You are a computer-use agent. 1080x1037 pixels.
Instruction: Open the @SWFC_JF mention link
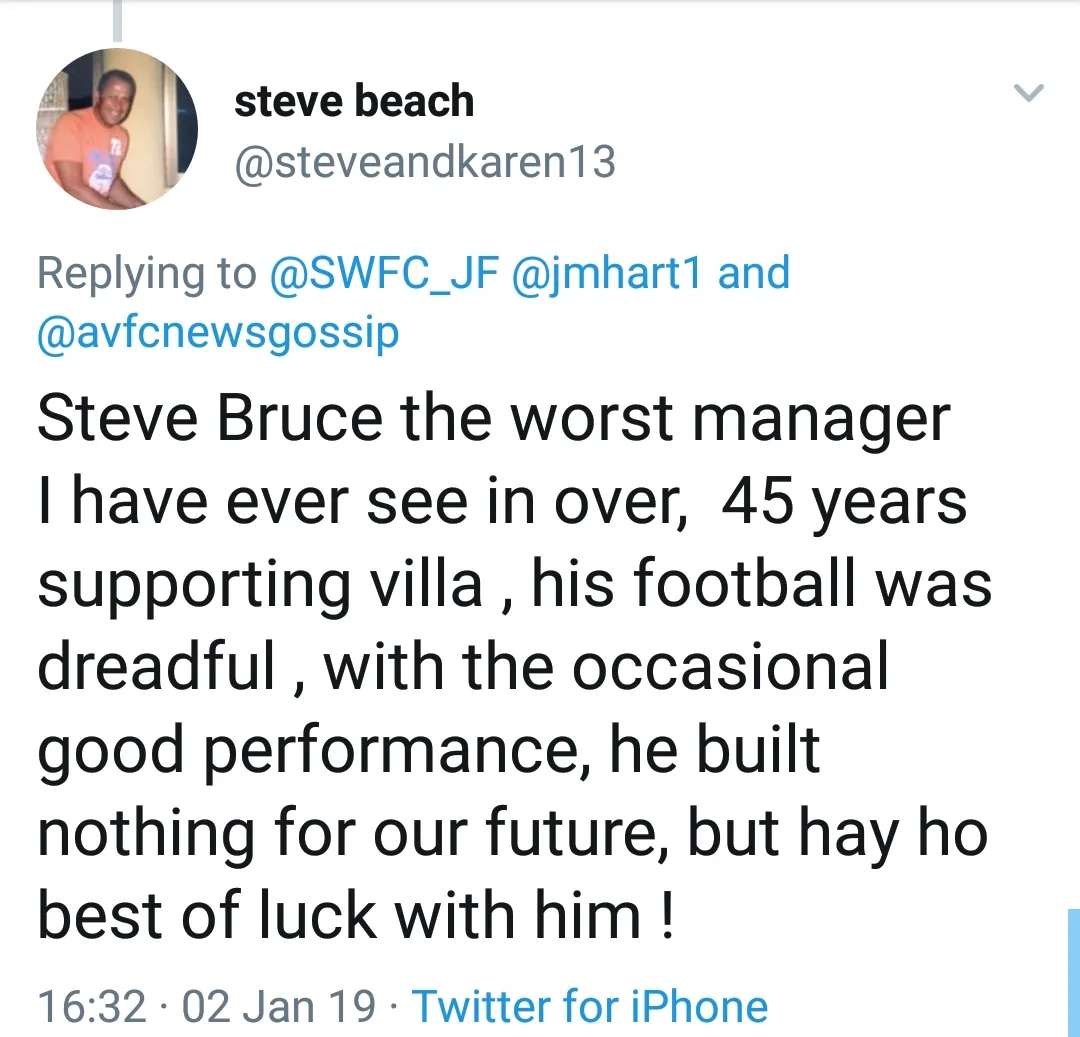click(x=384, y=274)
